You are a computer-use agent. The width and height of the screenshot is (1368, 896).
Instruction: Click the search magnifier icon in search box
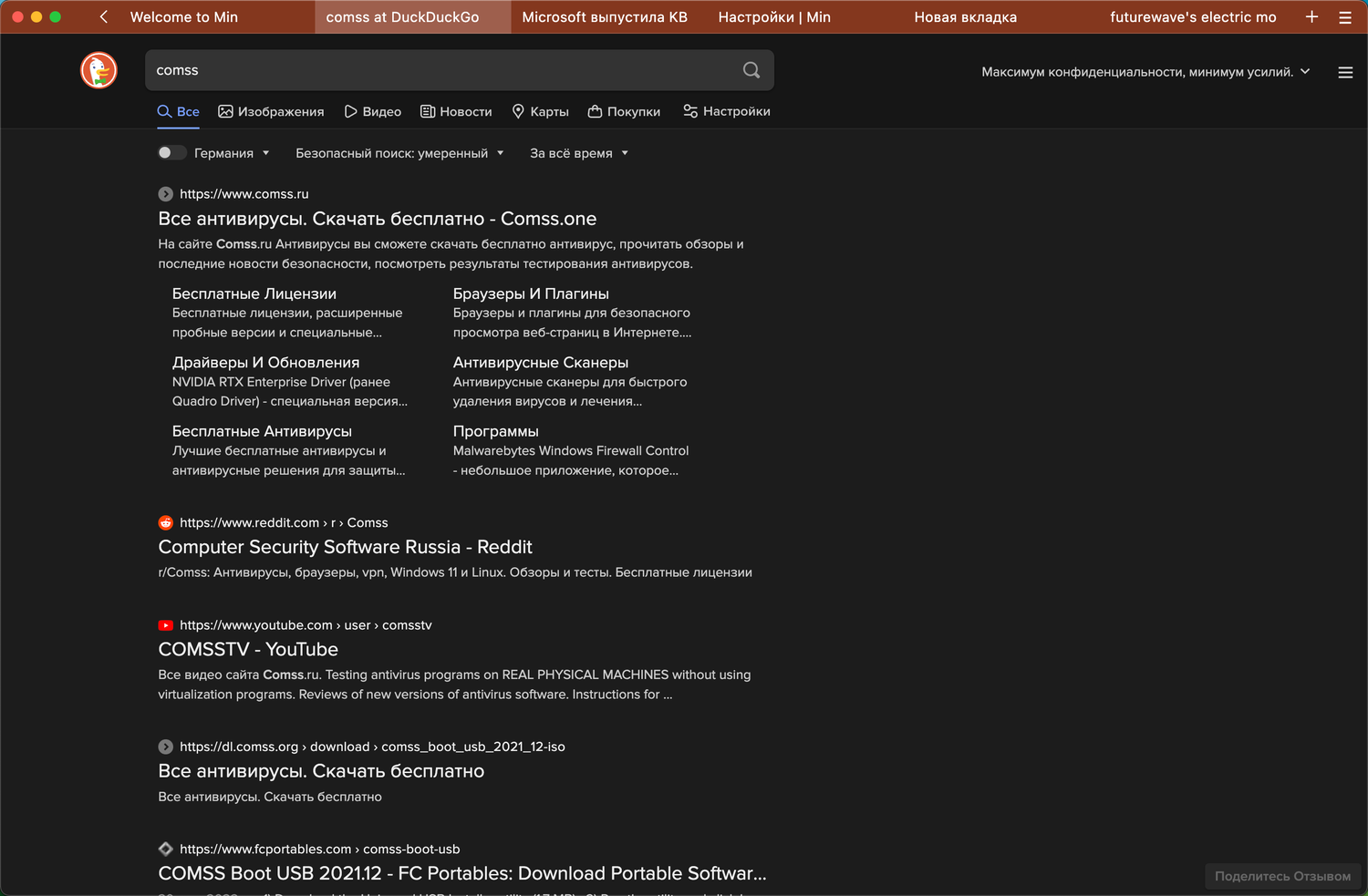tap(751, 70)
